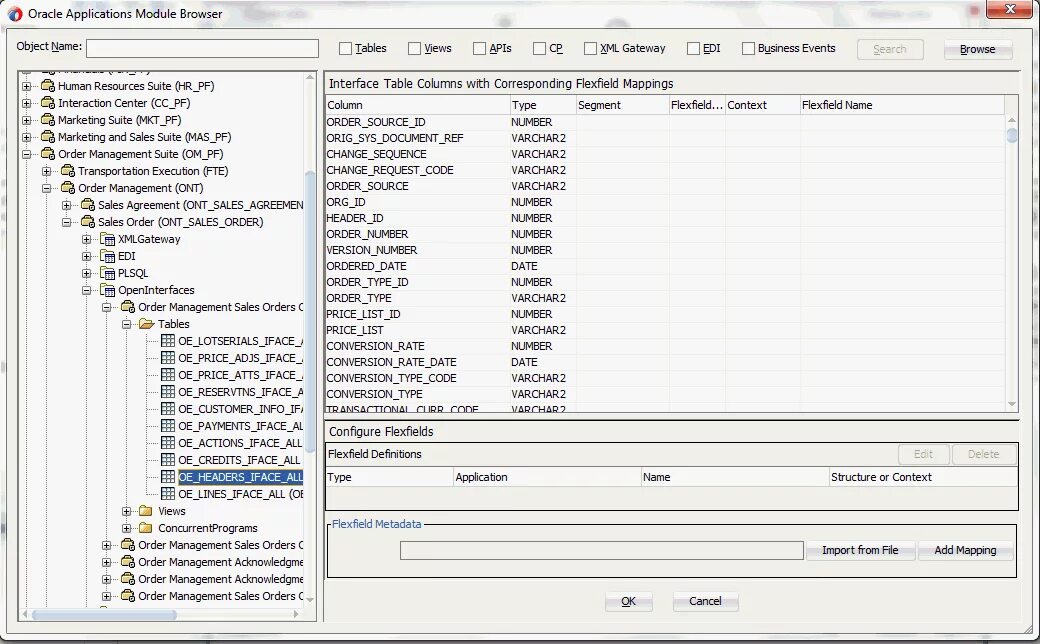Screen dimensions: 1040x644
Task: Click the PLSQL node table icon
Action: (107, 273)
